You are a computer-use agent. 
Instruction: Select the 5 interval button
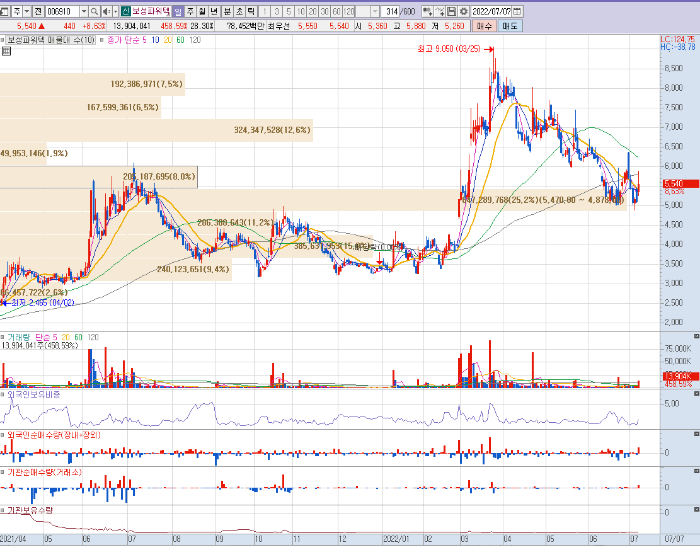(x=288, y=11)
